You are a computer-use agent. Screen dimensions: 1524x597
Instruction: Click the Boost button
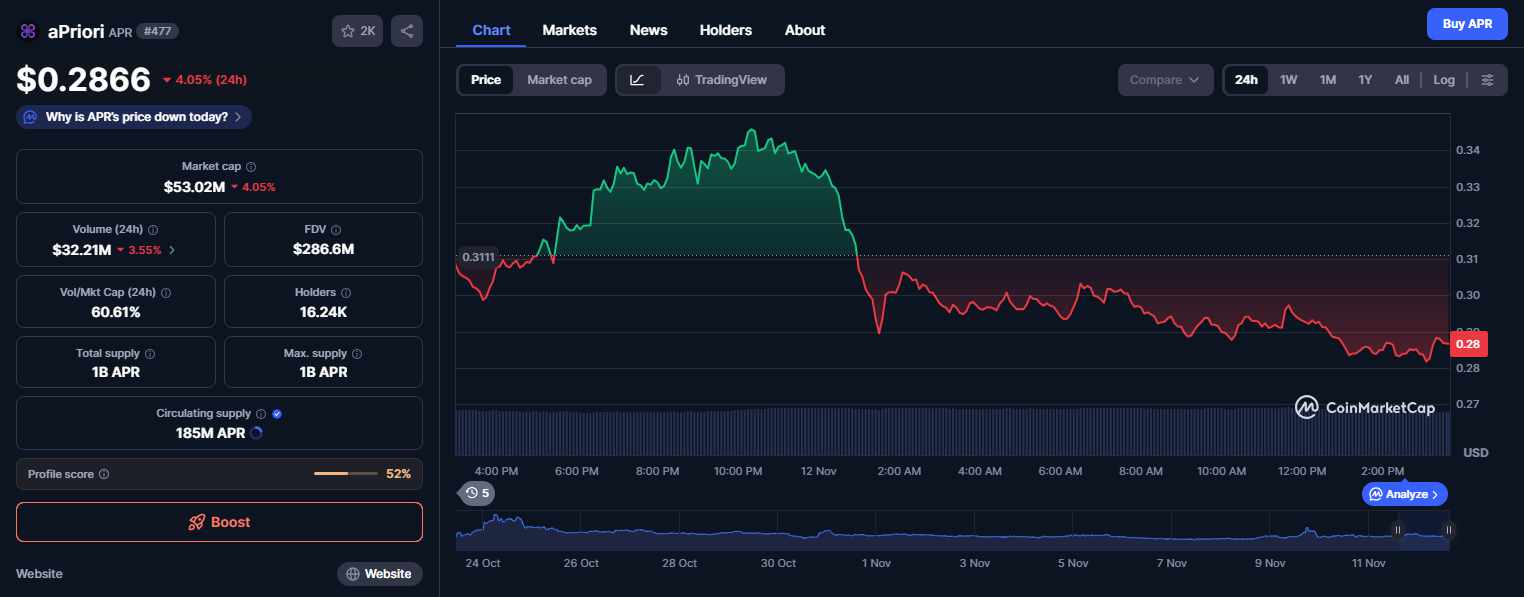(x=219, y=522)
